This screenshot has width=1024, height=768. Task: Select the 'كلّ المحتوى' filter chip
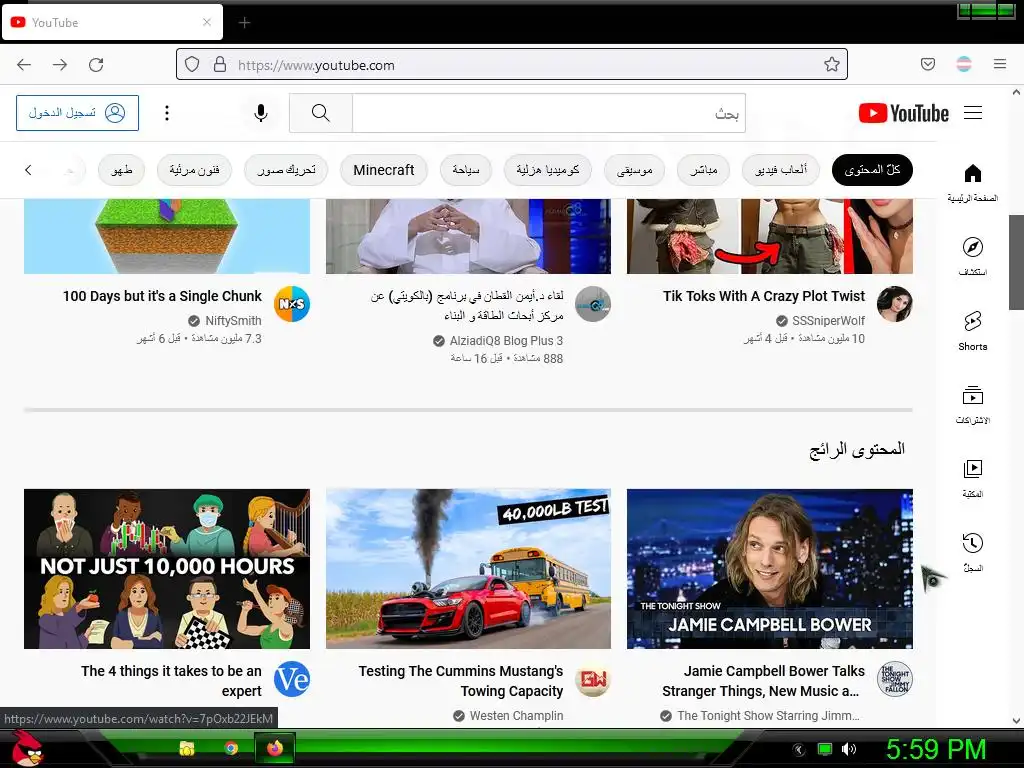(x=872, y=170)
